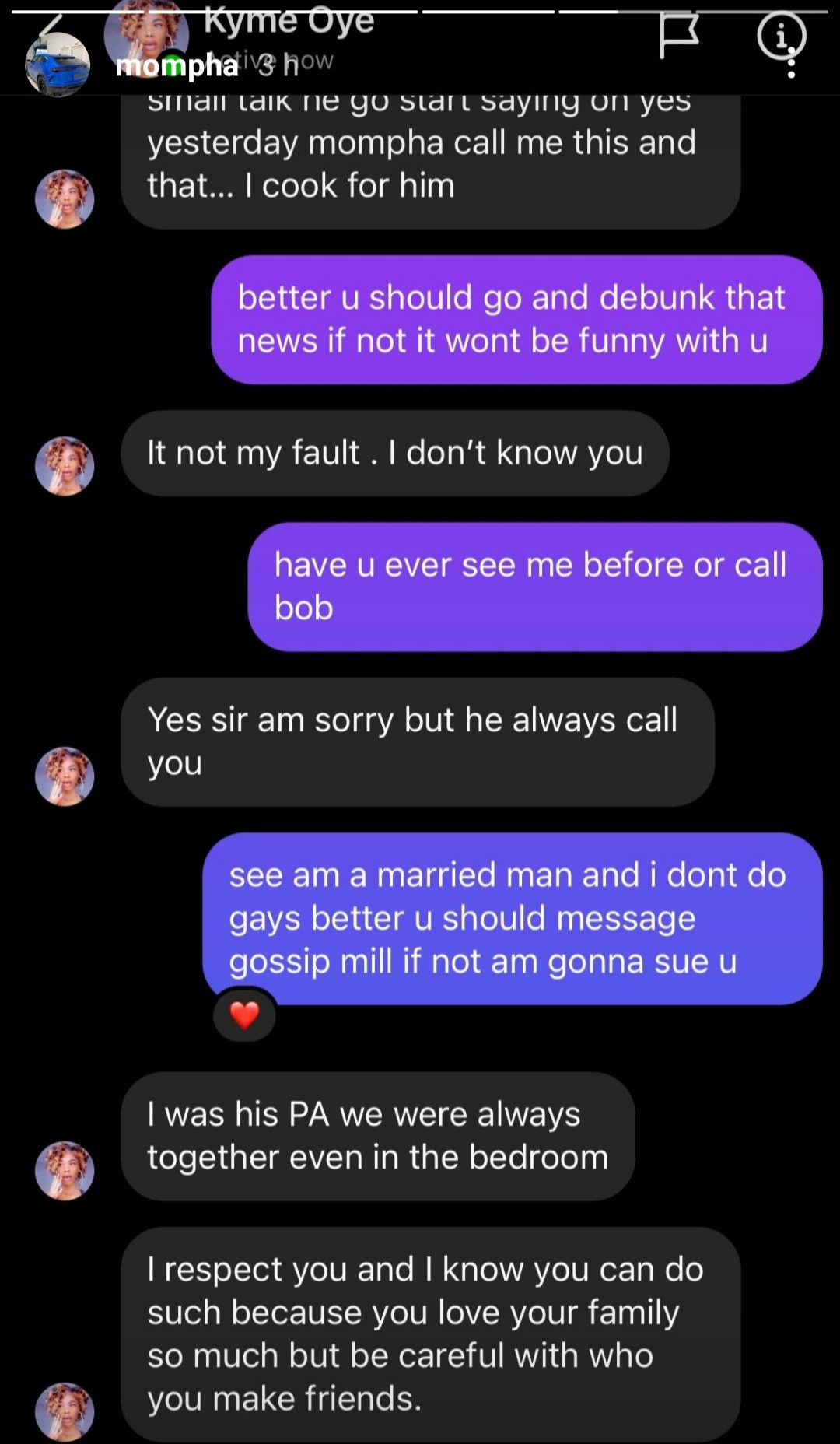
Task: Select the "be careful with who" message bubble
Action: click(x=430, y=1334)
